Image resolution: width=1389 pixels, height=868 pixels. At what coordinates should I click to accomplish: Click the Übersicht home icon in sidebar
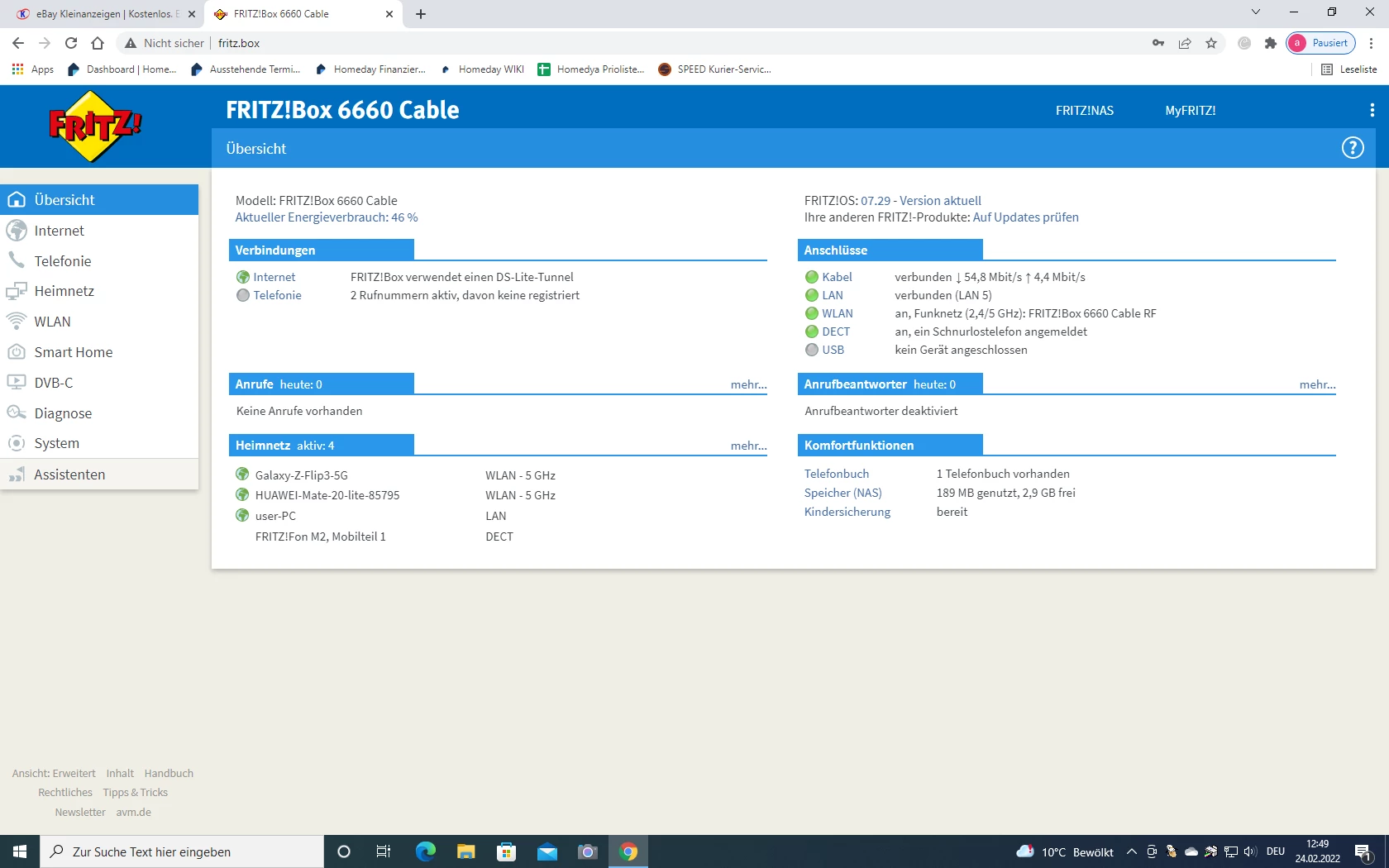pos(17,200)
